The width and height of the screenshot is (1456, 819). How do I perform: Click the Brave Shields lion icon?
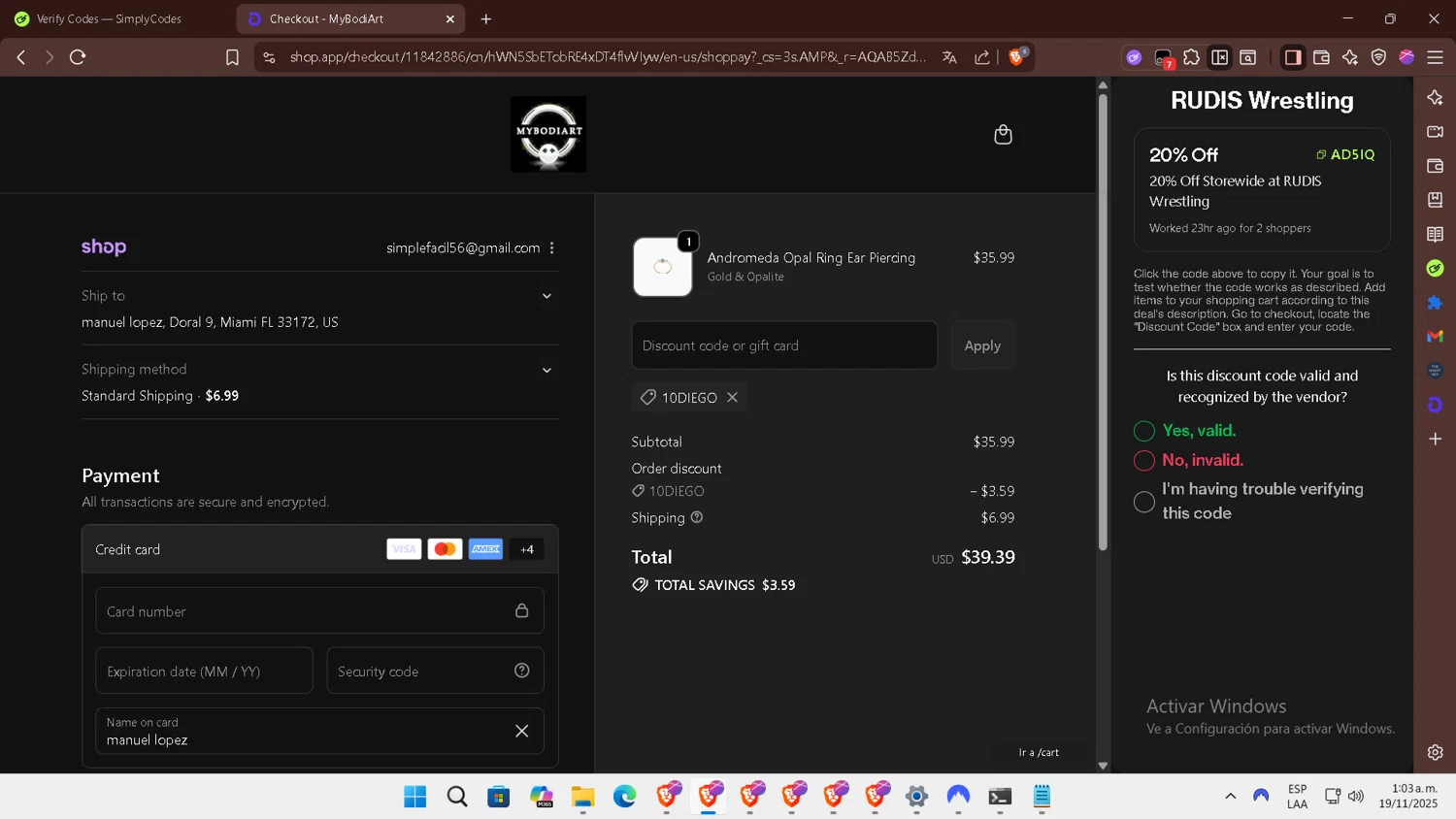pos(1017,57)
